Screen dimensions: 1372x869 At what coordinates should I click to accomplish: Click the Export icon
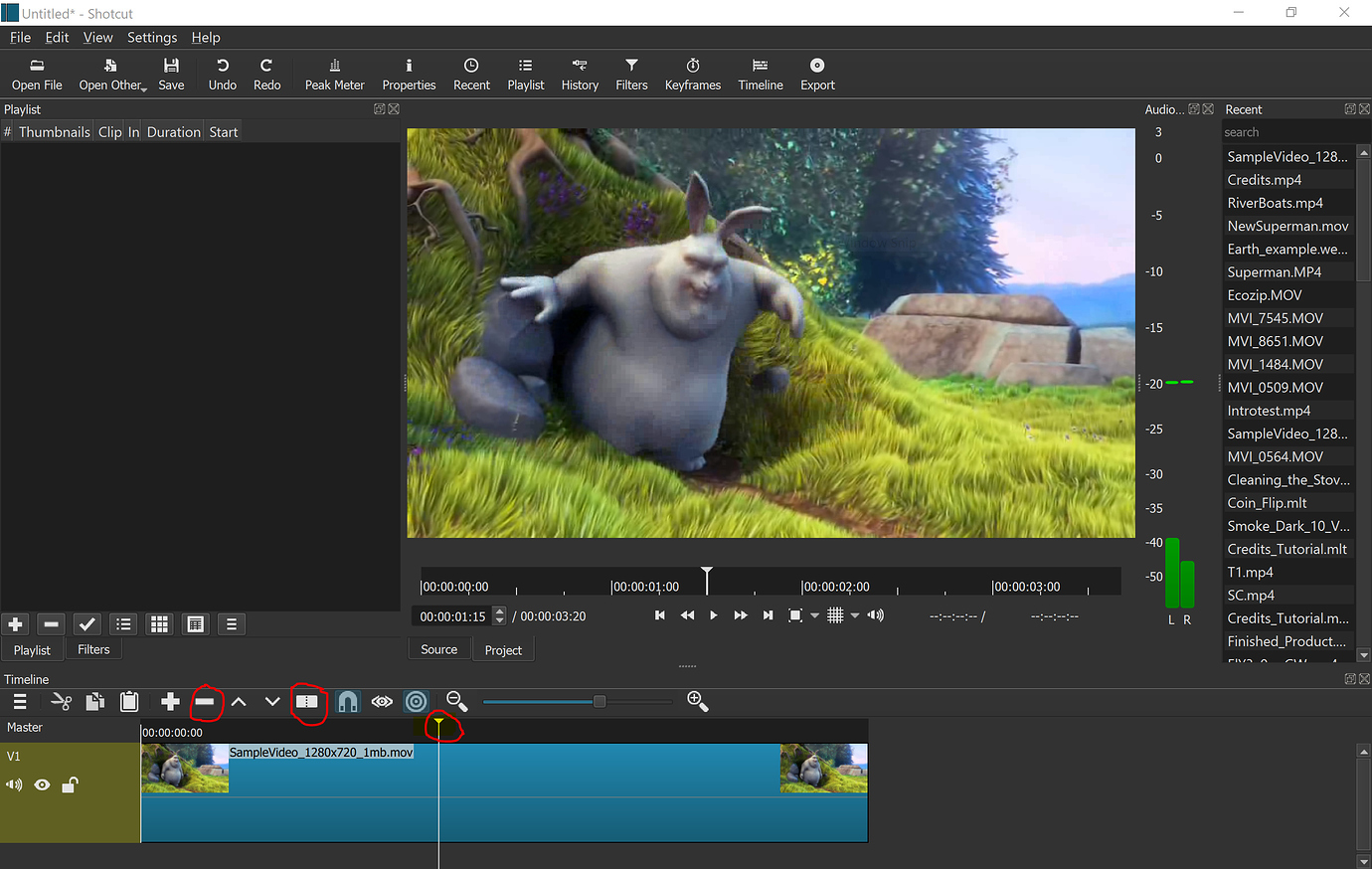coord(816,74)
